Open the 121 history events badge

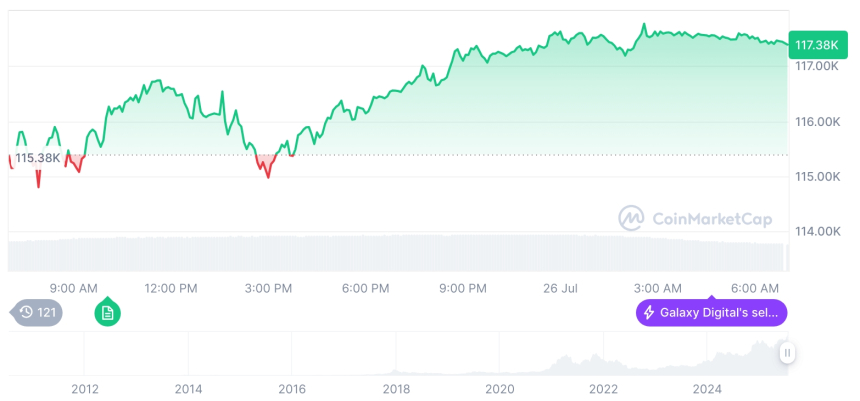click(38, 313)
